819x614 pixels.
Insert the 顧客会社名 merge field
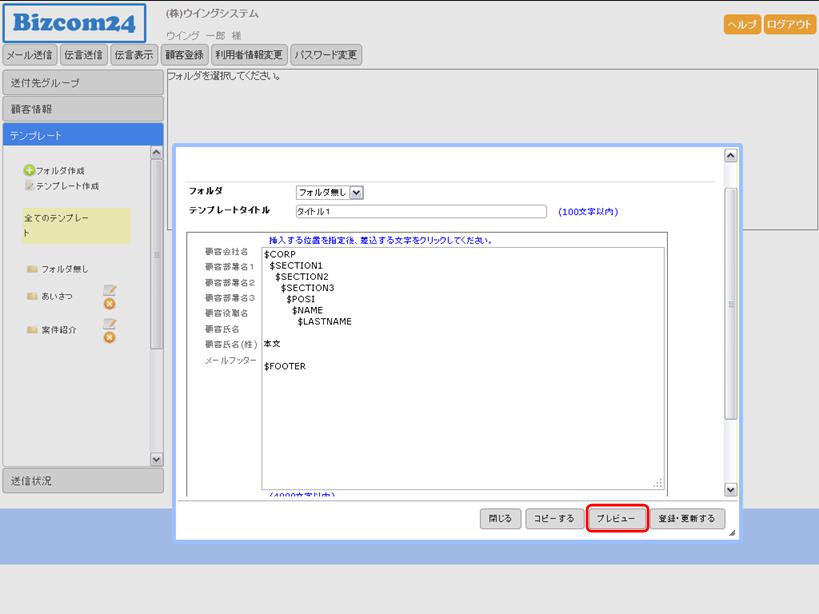[x=226, y=252]
